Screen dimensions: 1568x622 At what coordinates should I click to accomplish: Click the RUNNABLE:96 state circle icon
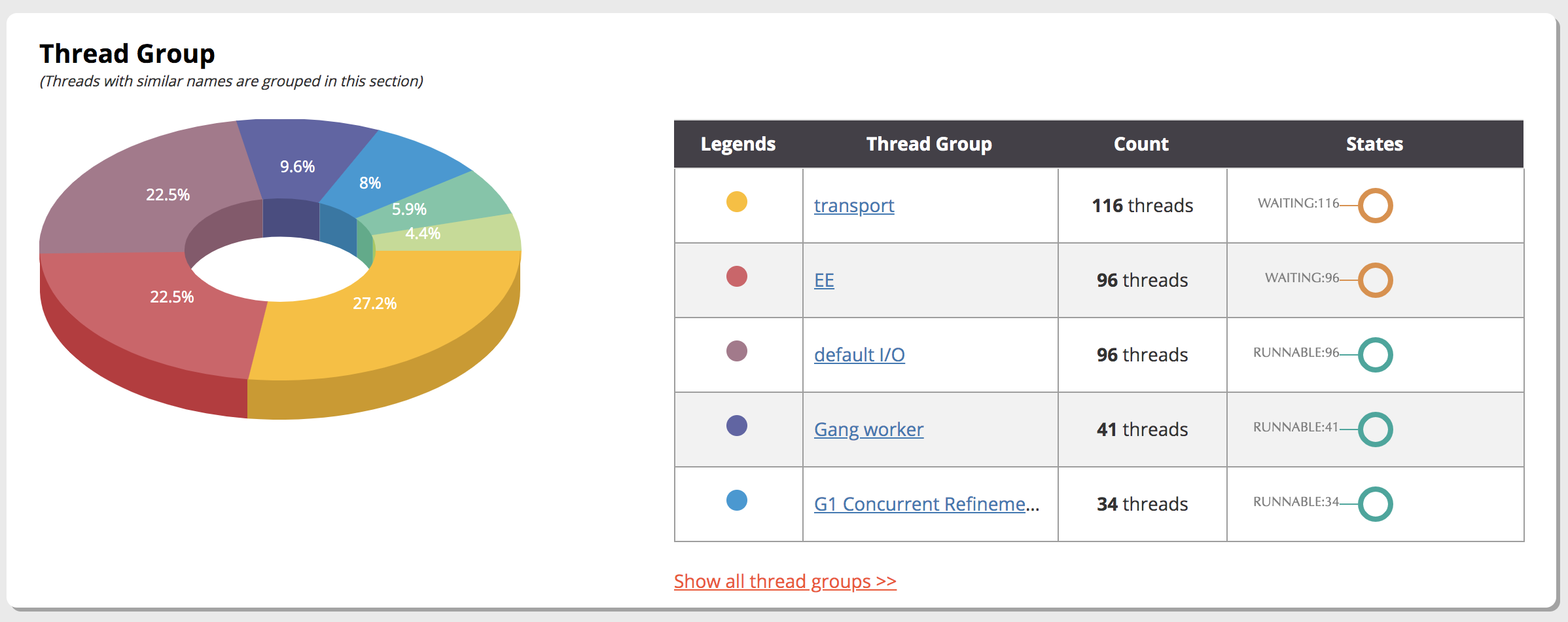[1375, 355]
